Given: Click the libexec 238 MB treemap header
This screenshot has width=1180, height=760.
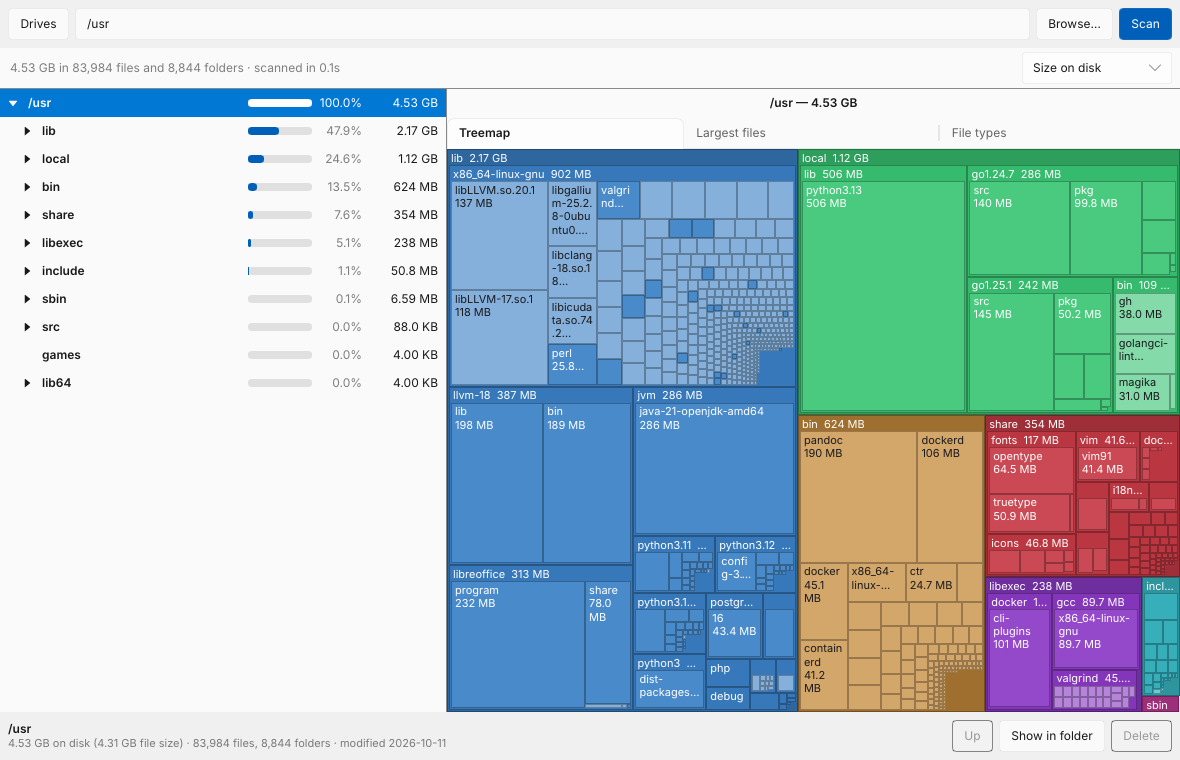Looking at the screenshot, I should click(x=1063, y=586).
